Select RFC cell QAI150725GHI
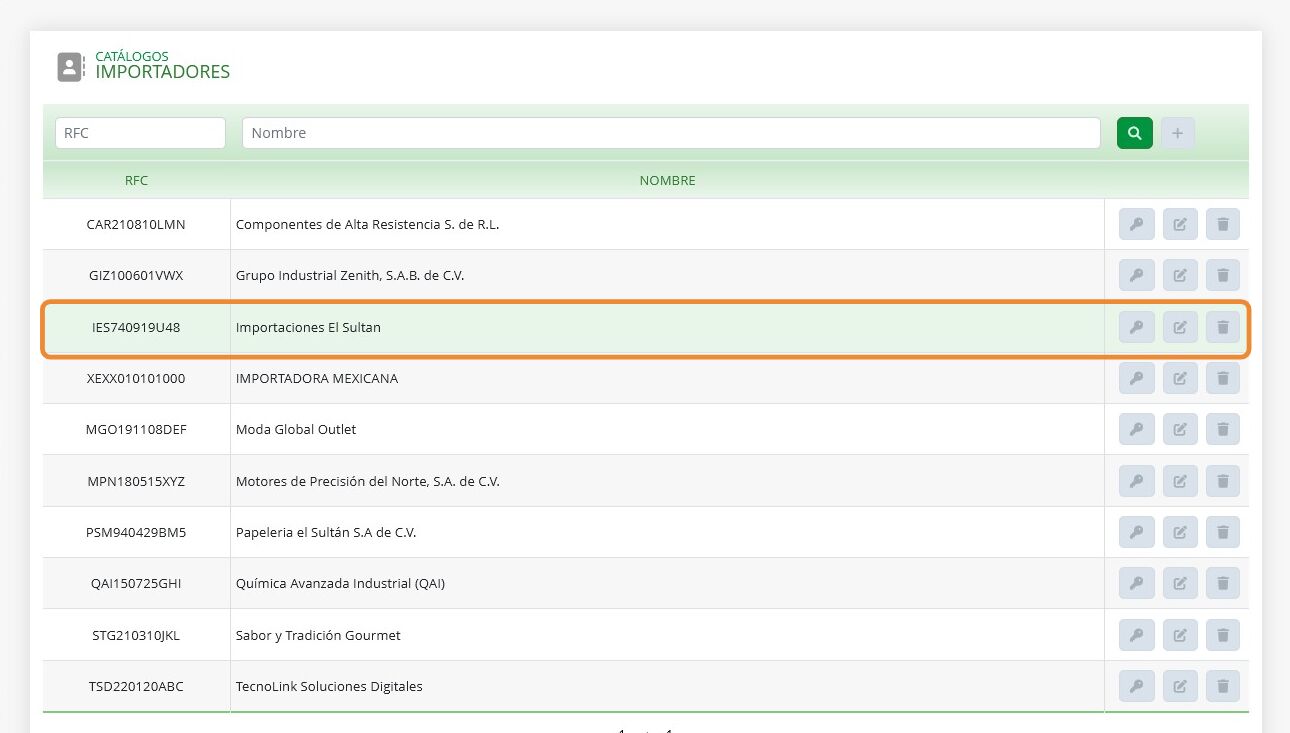 click(x=136, y=583)
